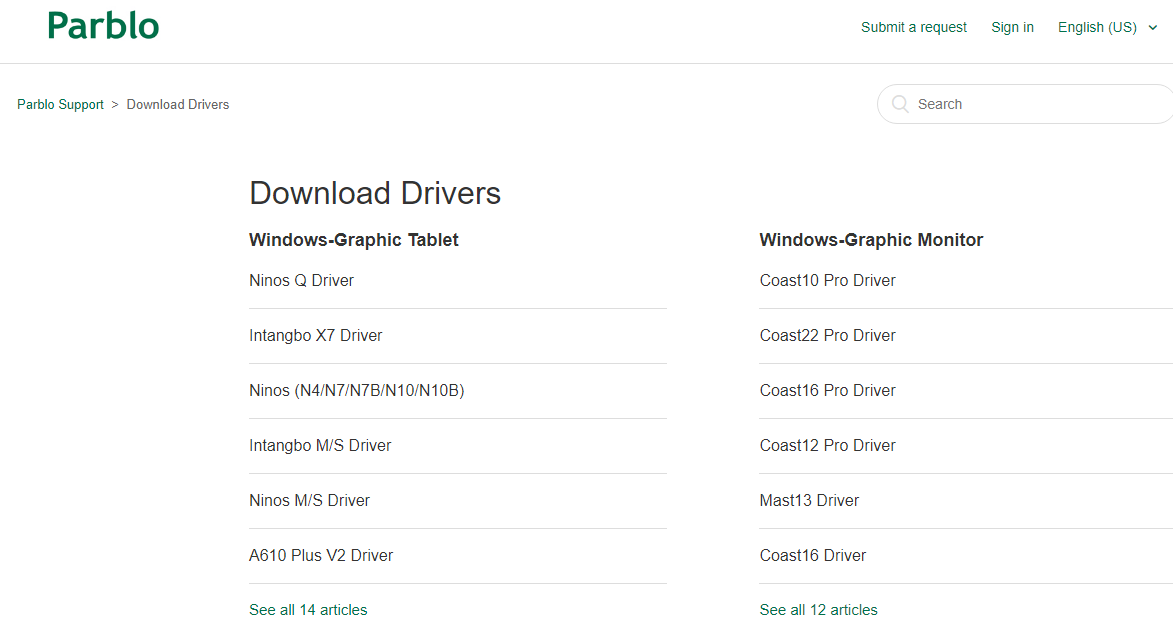Open Windows-Graphic Monitor section heading
Screen dimensions: 1173x644
[x=872, y=240]
